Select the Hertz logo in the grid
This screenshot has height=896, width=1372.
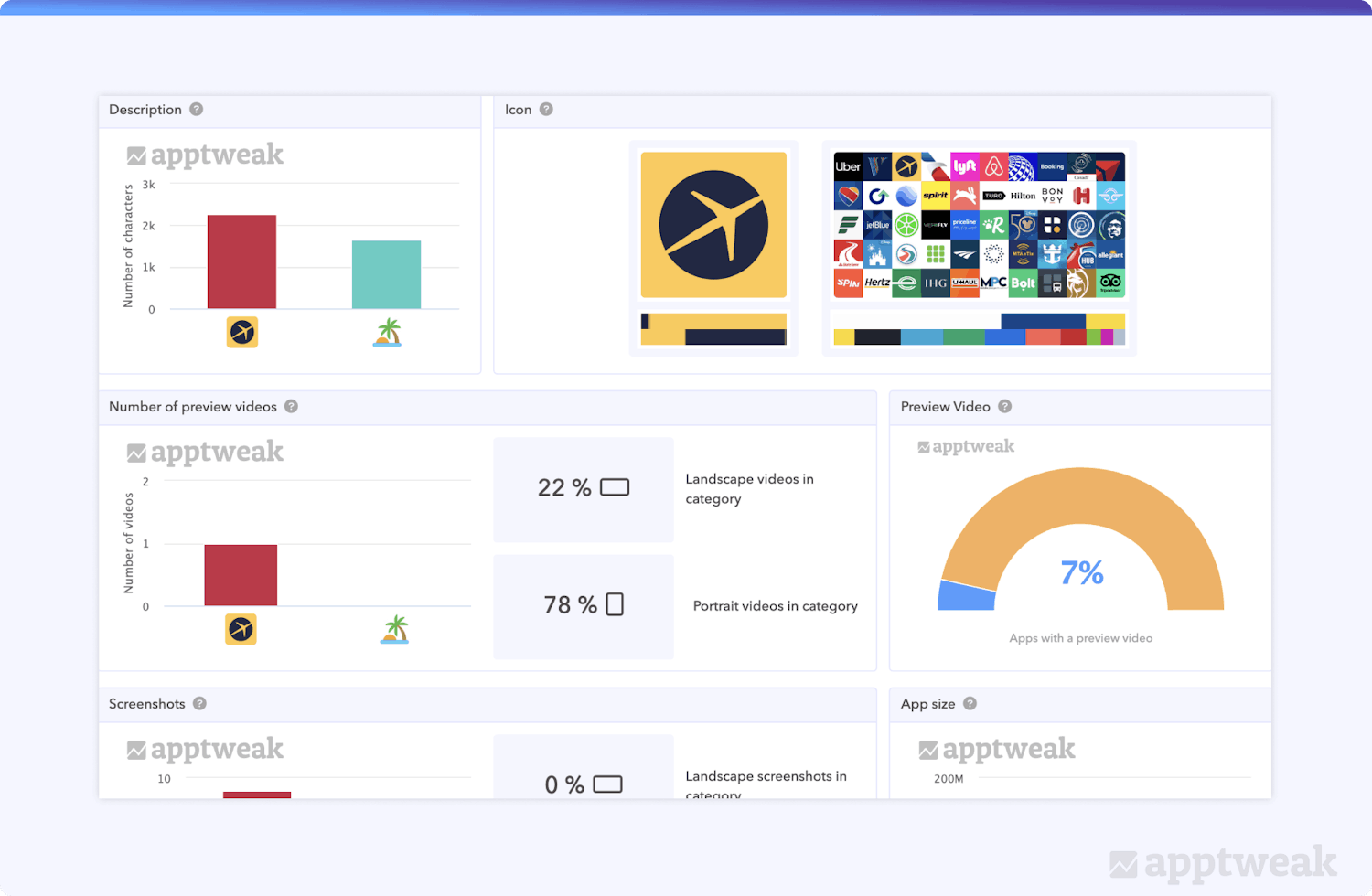pos(877,283)
